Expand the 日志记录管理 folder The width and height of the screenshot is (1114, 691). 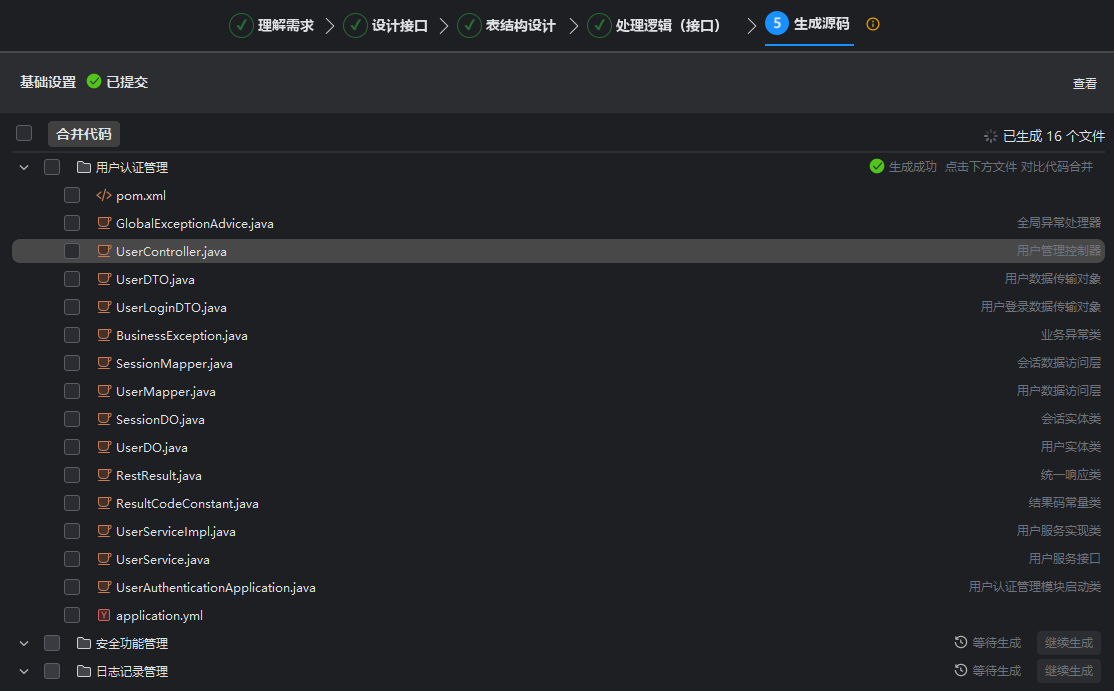[x=23, y=671]
